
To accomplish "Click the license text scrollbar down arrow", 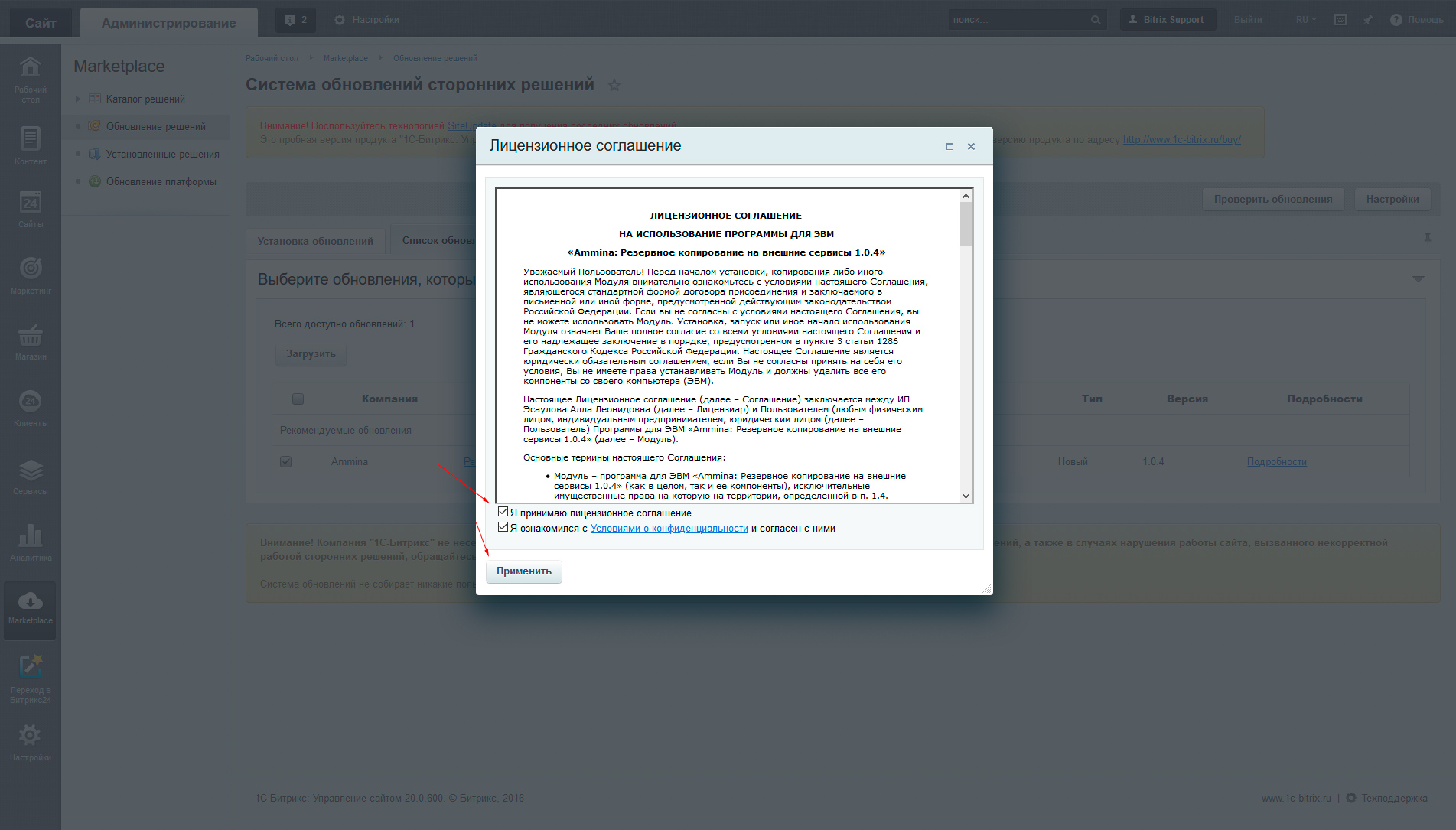I will coord(966,496).
